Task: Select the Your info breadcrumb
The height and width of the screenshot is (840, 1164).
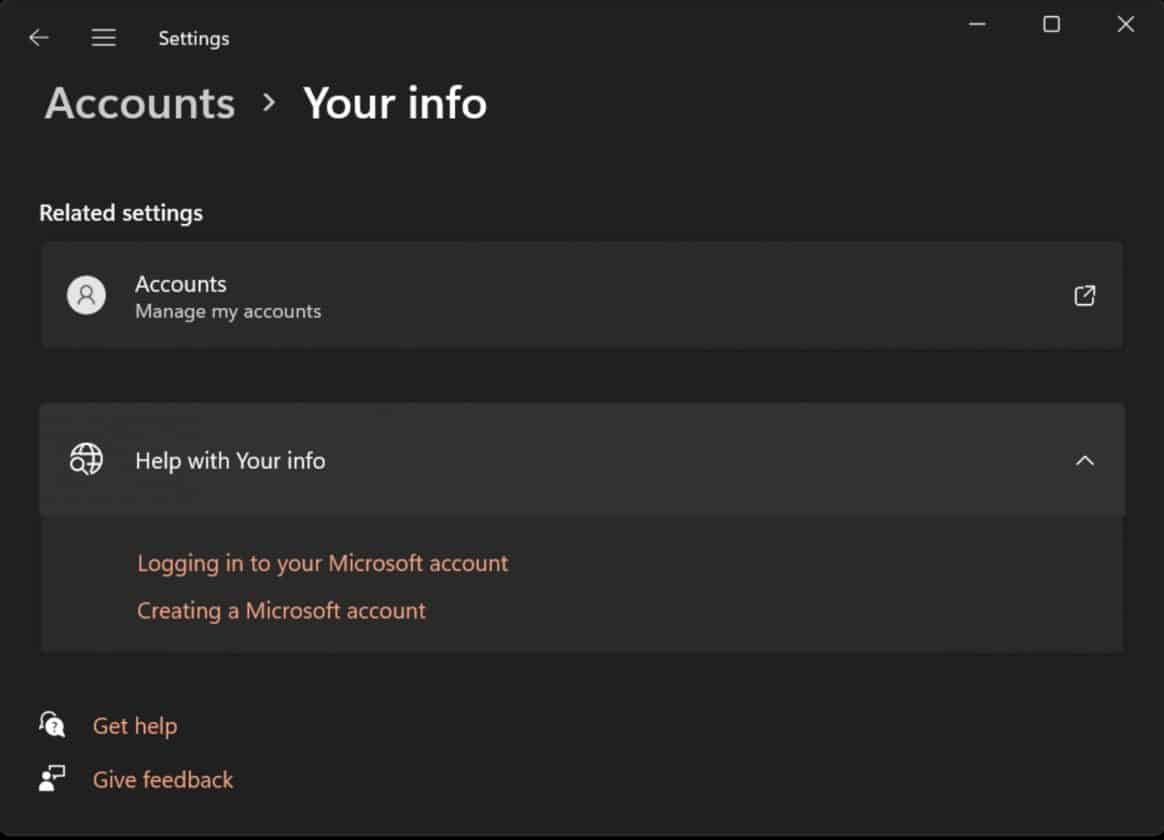Action: (395, 103)
